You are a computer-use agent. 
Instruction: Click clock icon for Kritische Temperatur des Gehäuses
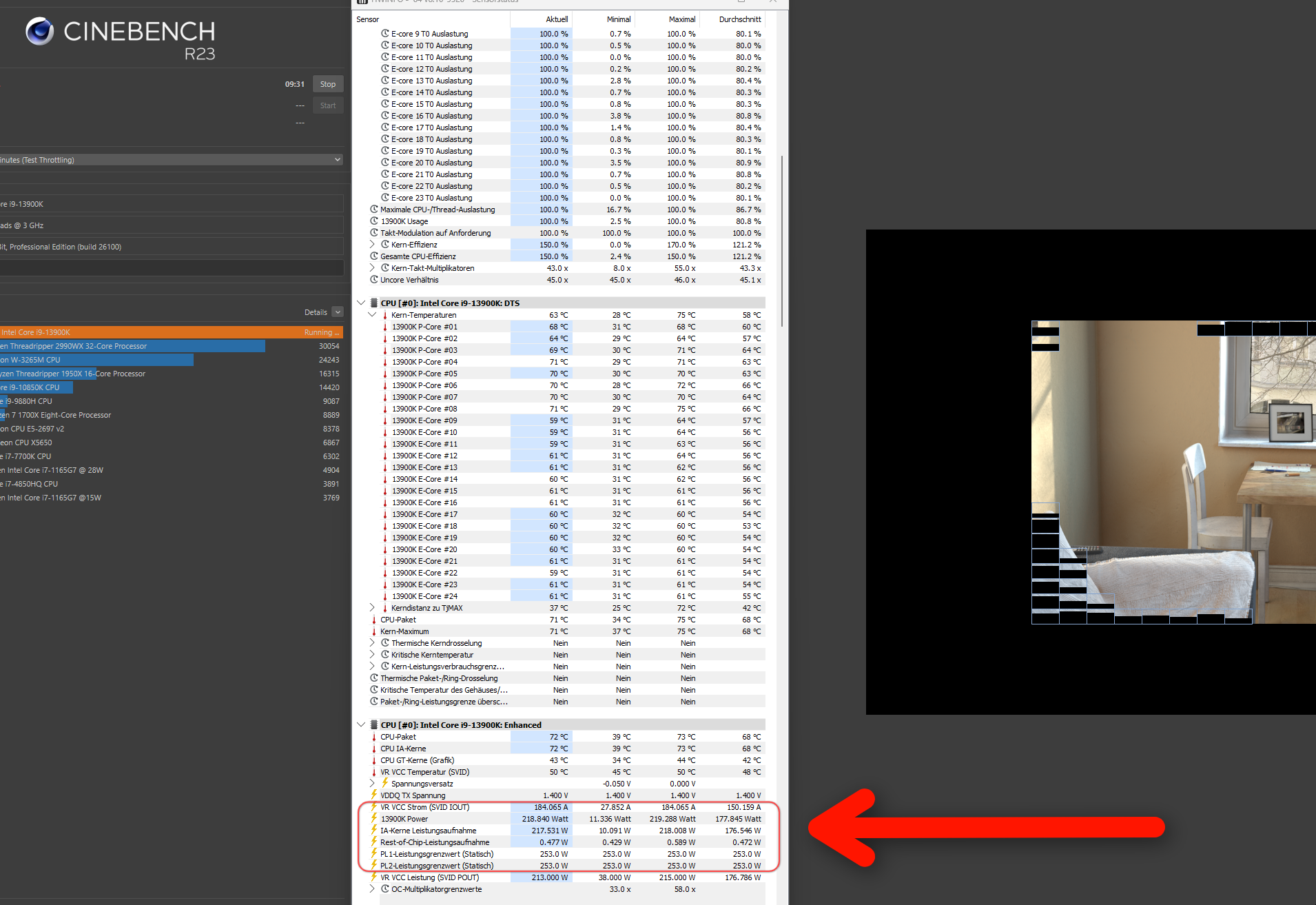(x=374, y=689)
